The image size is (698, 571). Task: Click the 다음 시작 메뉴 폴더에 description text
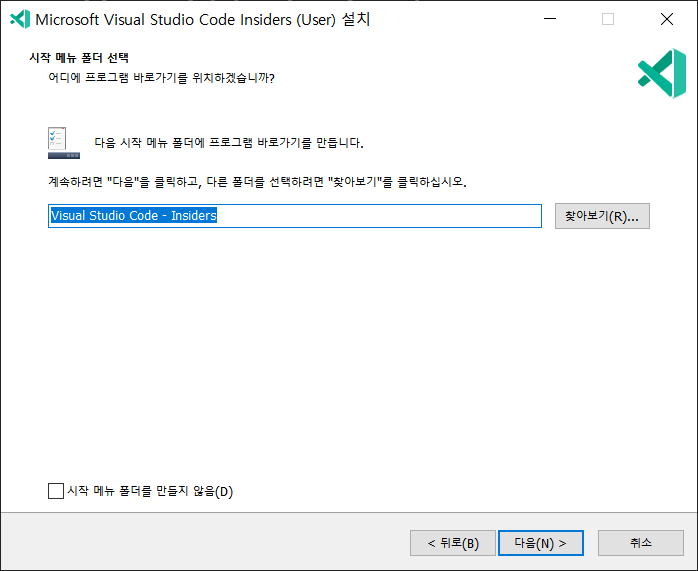coord(229,143)
